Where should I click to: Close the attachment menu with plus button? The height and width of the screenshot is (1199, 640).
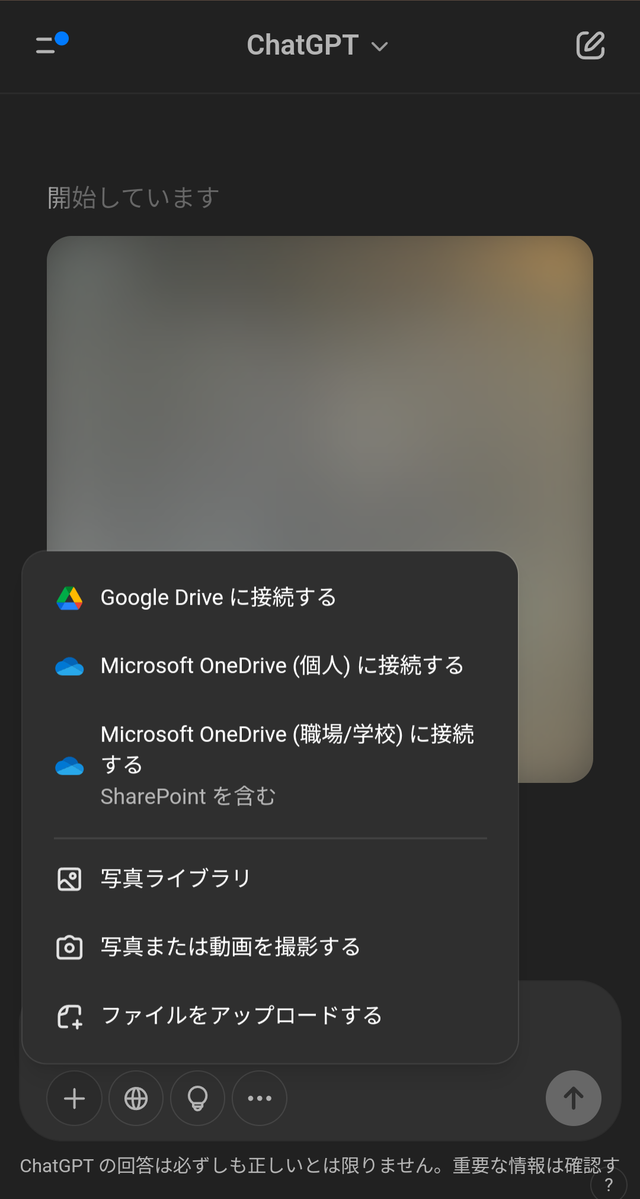point(74,1098)
